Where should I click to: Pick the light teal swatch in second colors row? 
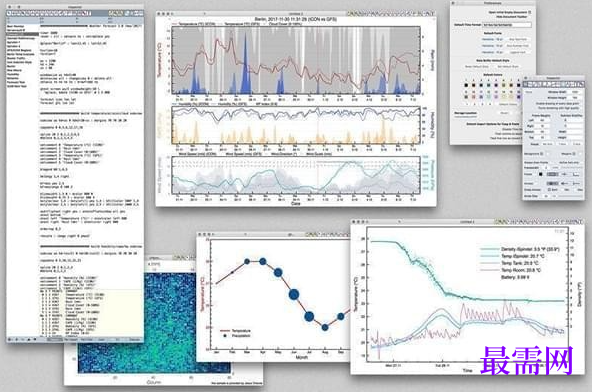489,97
